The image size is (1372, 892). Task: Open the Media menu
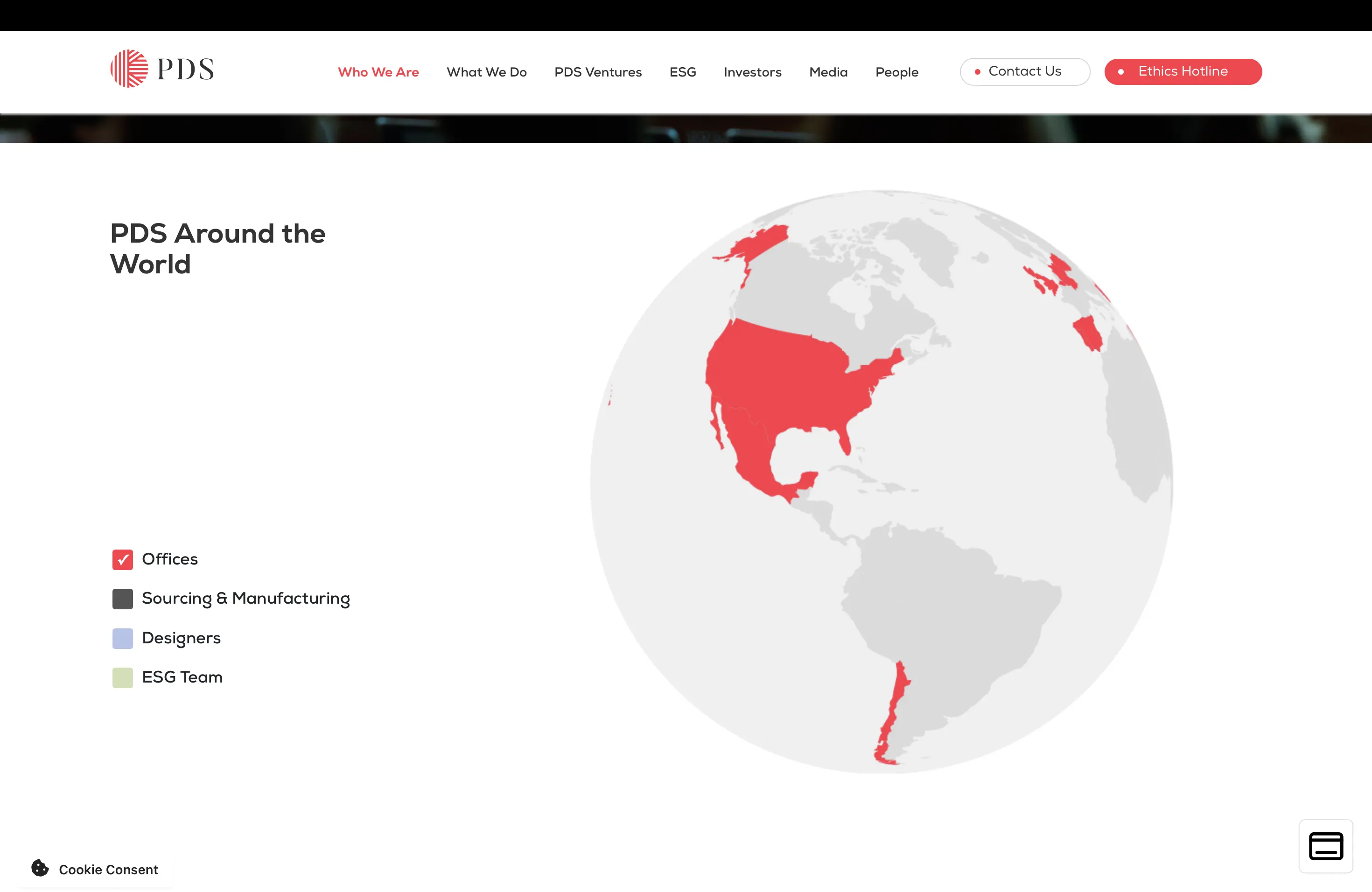[x=828, y=72]
